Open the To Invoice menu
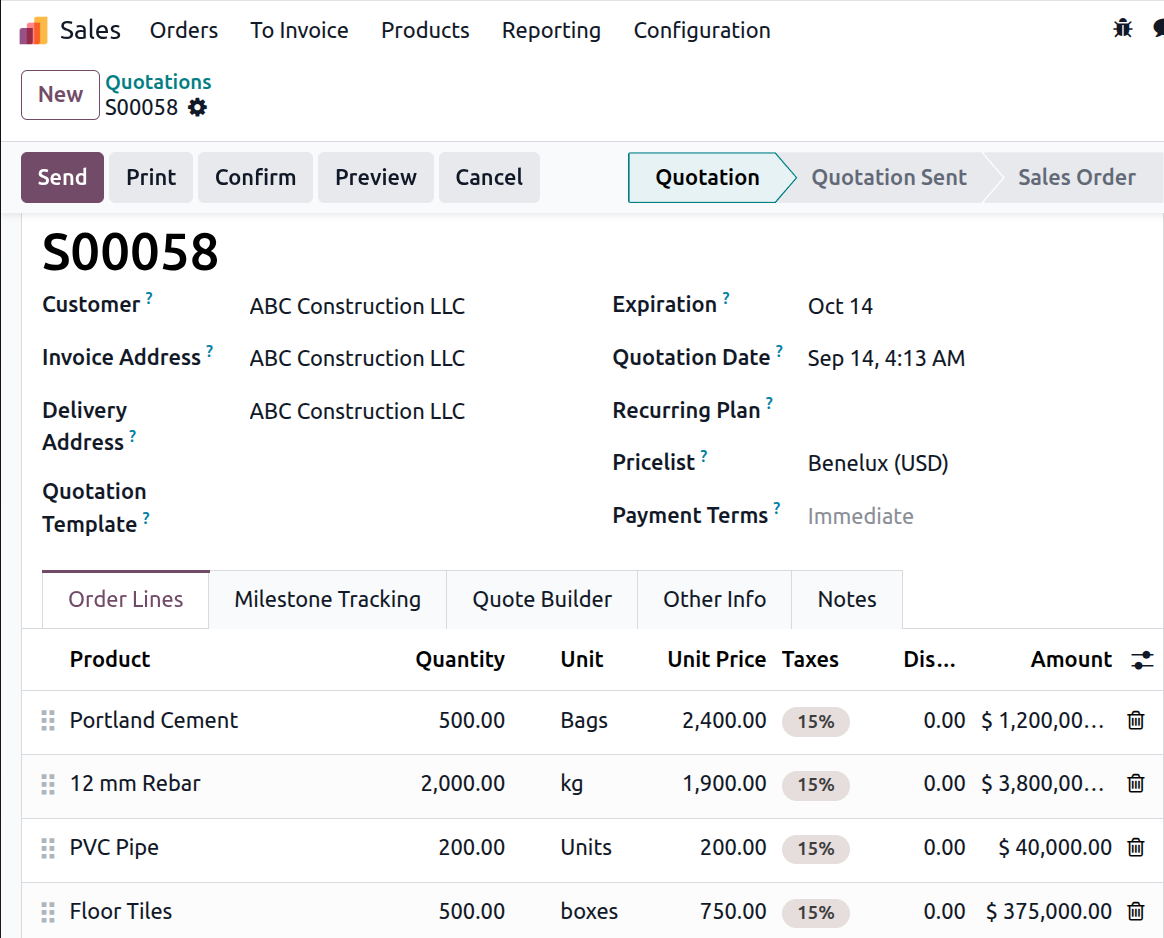 coord(299,30)
